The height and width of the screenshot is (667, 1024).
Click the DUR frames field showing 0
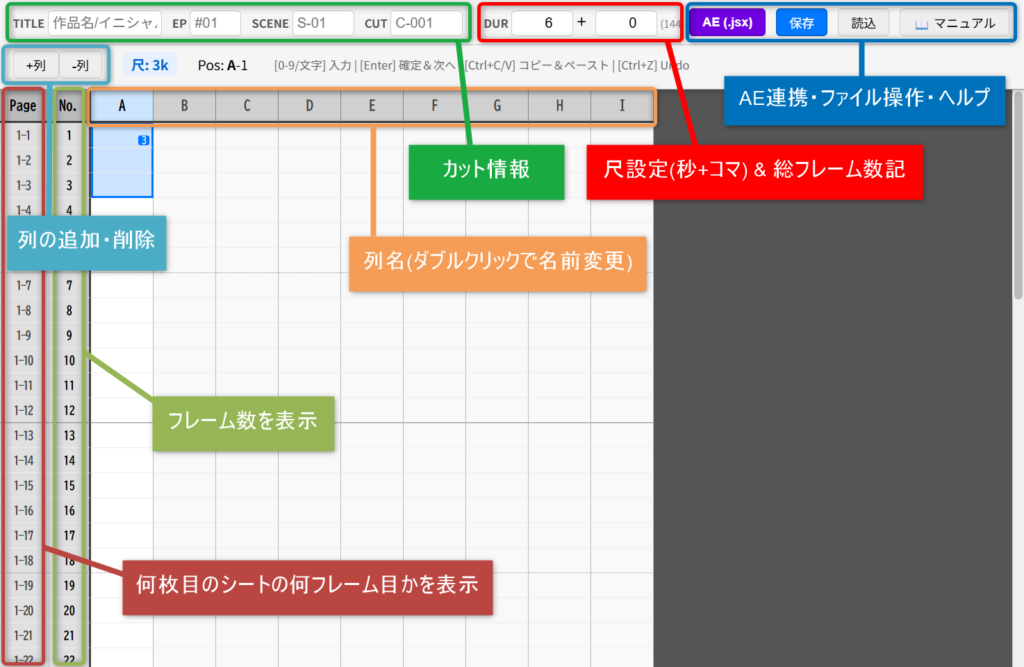[x=625, y=23]
